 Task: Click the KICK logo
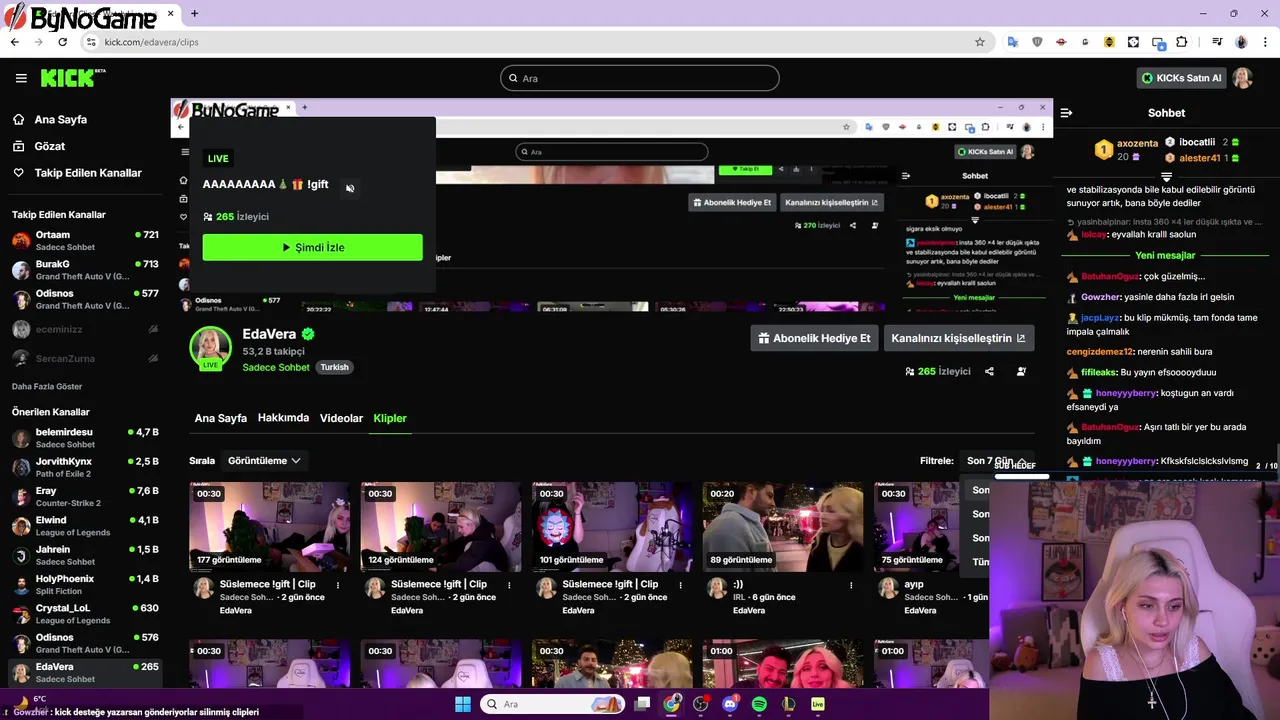click(72, 78)
